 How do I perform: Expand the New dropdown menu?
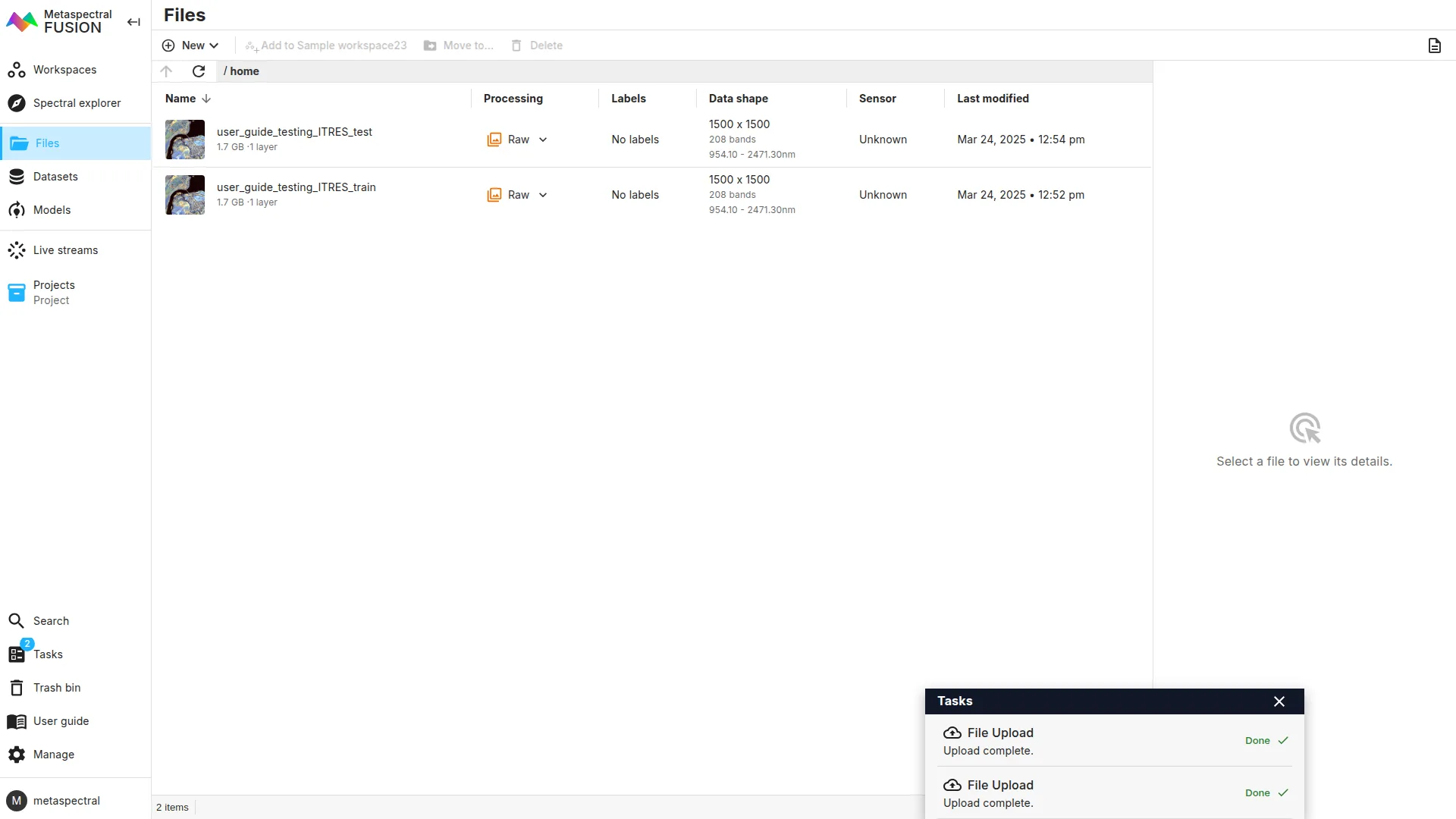191,45
